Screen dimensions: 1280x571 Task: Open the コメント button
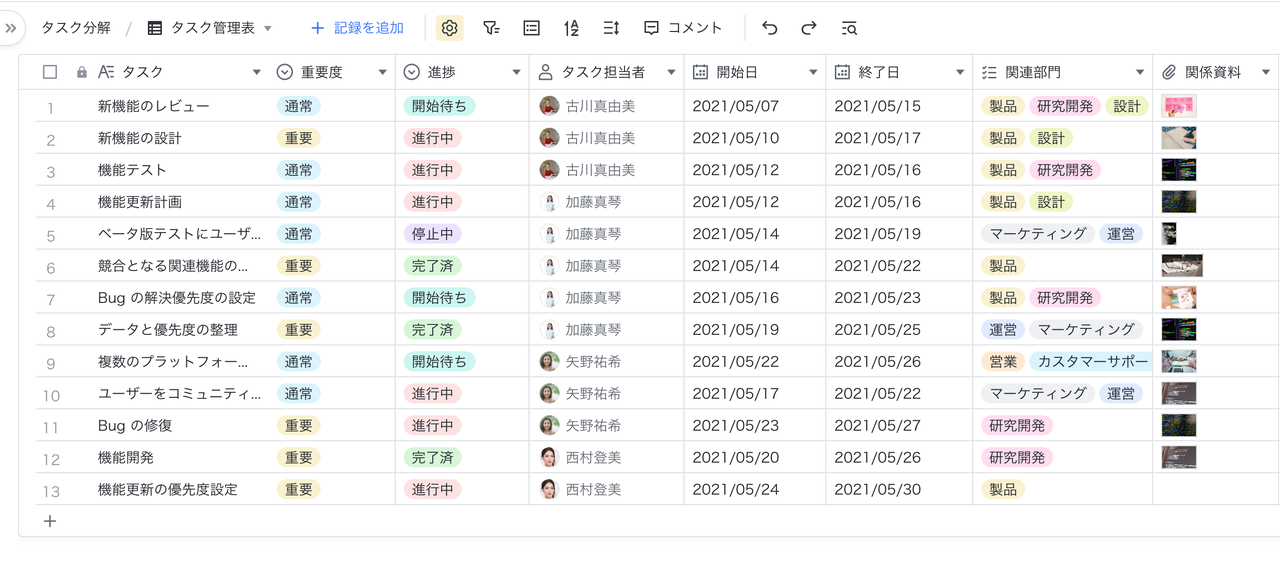point(683,28)
